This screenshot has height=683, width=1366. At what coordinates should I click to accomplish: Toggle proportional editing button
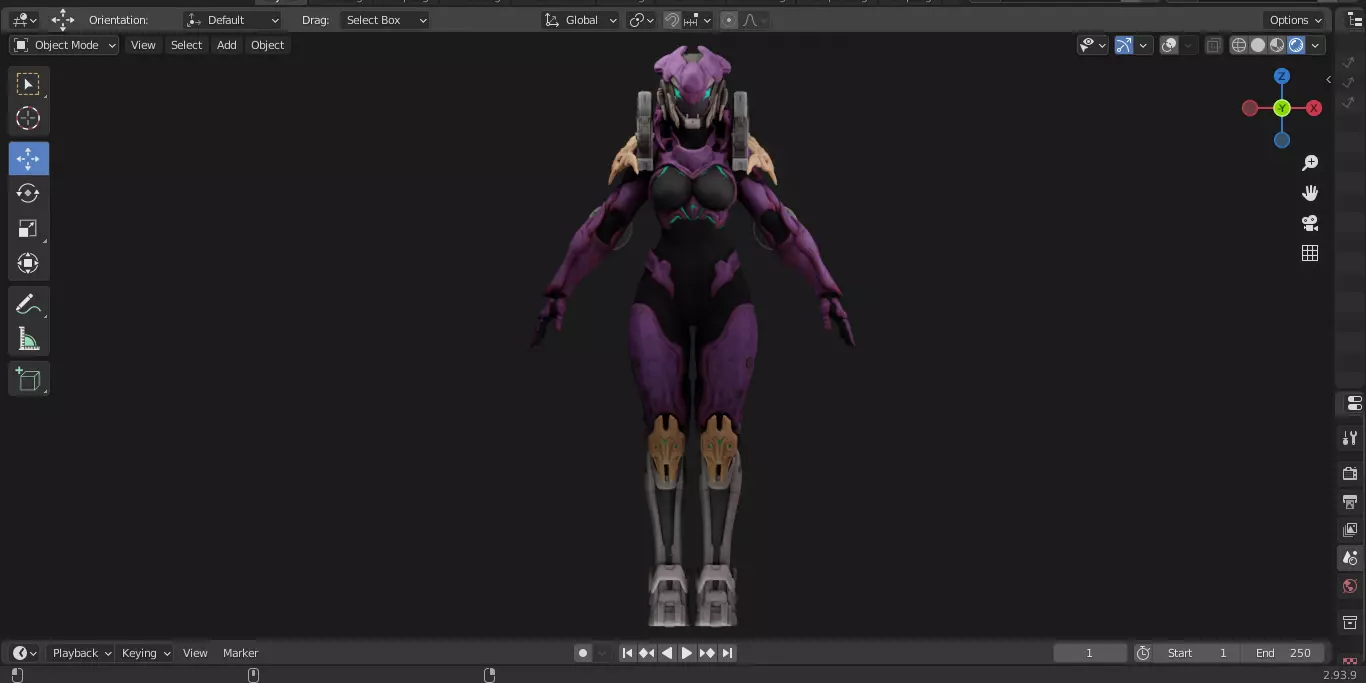[x=729, y=20]
